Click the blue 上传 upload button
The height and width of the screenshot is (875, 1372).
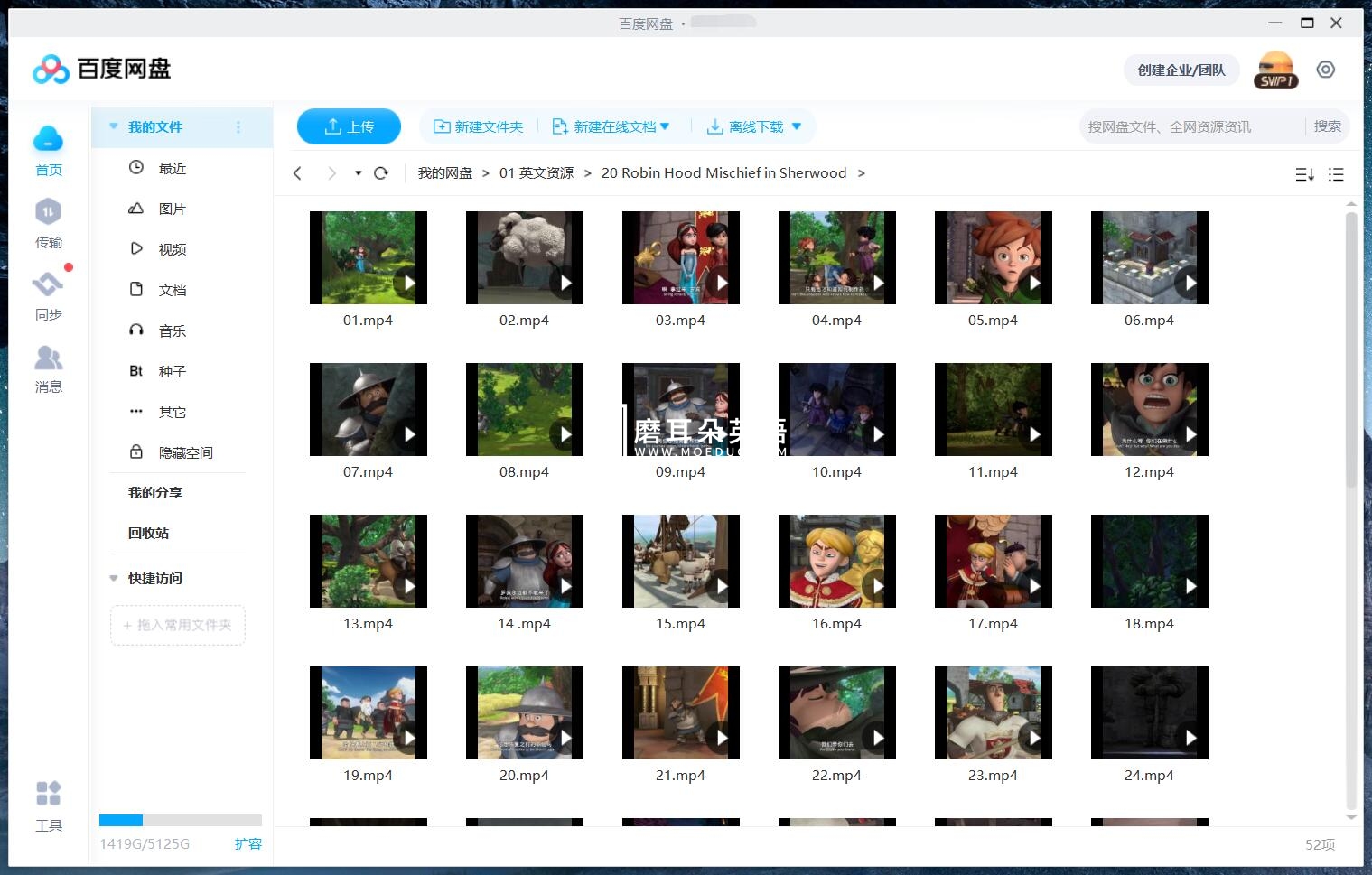click(x=349, y=126)
